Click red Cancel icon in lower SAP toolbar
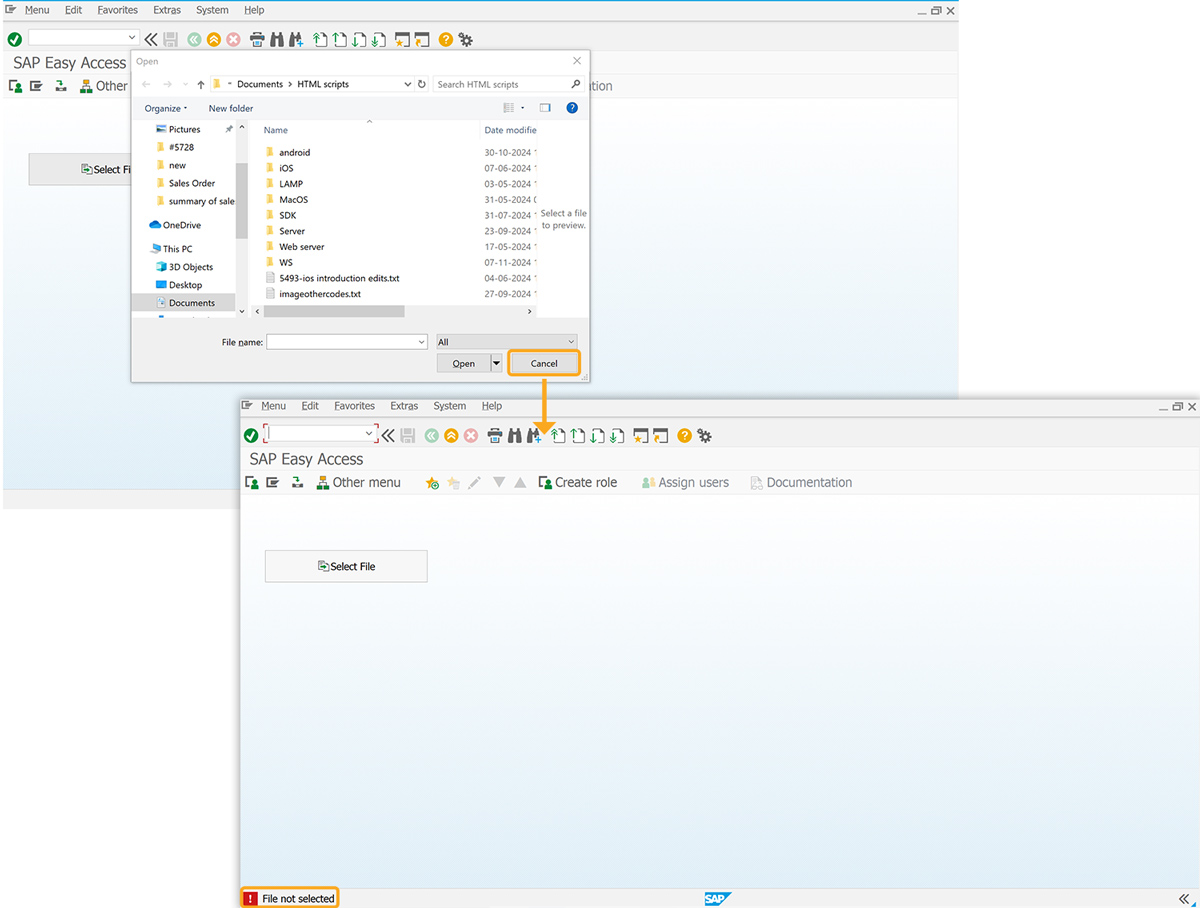The width and height of the screenshot is (1200, 908). coord(470,436)
